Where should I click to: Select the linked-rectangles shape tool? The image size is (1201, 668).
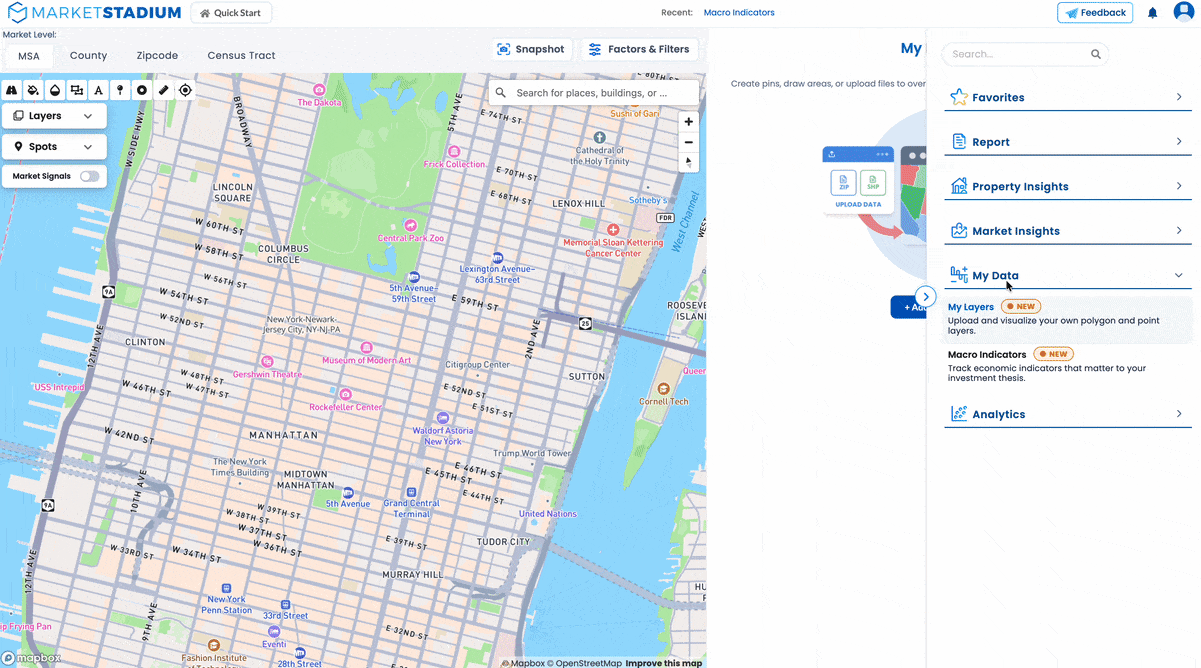pos(77,90)
